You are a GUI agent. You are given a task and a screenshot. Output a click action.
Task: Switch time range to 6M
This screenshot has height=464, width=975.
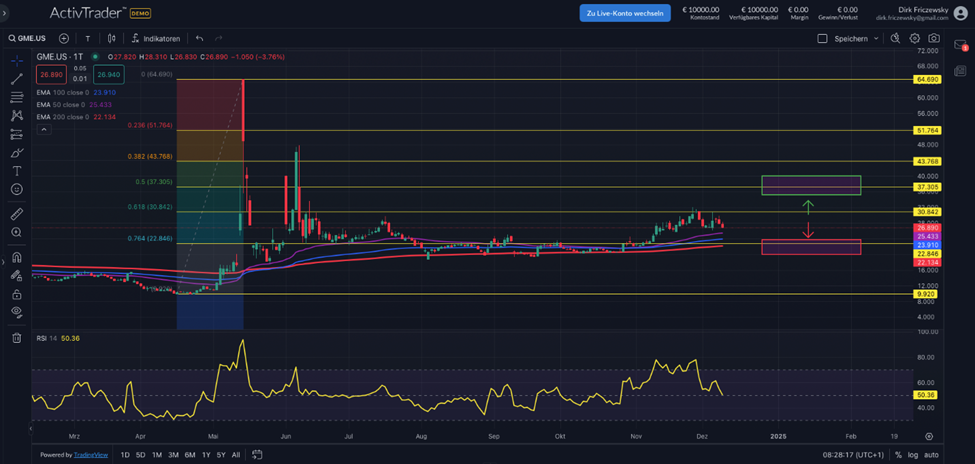[190, 455]
